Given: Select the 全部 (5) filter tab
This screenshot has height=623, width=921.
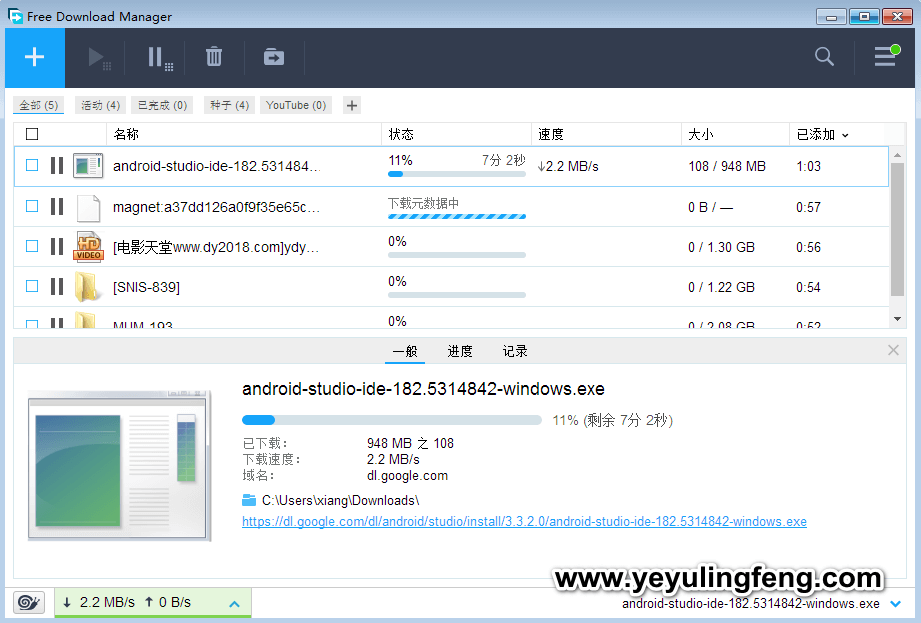Looking at the screenshot, I should click(x=39, y=106).
